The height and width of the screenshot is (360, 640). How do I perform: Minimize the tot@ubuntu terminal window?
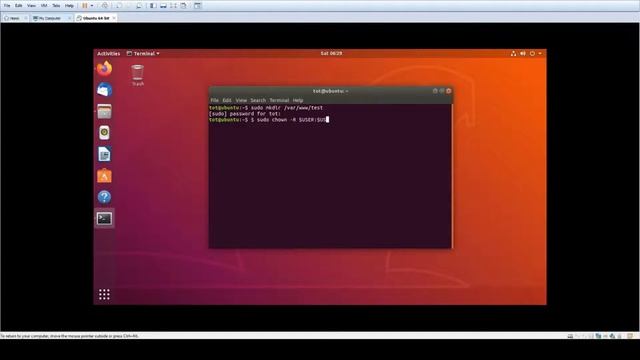(x=435, y=91)
